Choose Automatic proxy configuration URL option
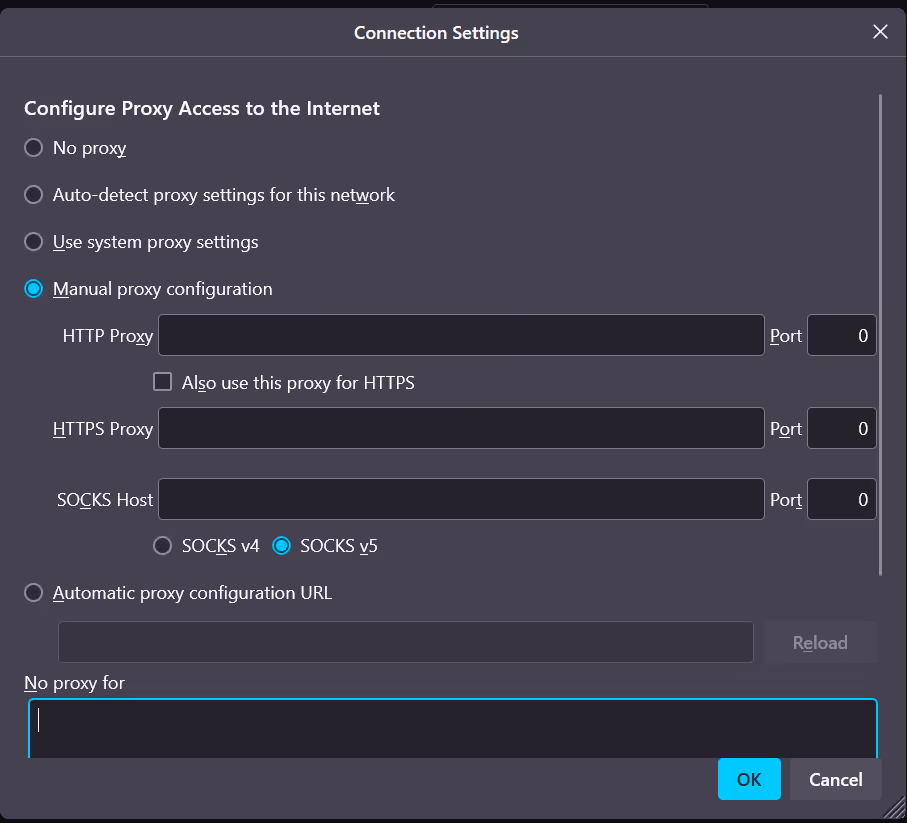The height and width of the screenshot is (823, 907). click(x=34, y=593)
